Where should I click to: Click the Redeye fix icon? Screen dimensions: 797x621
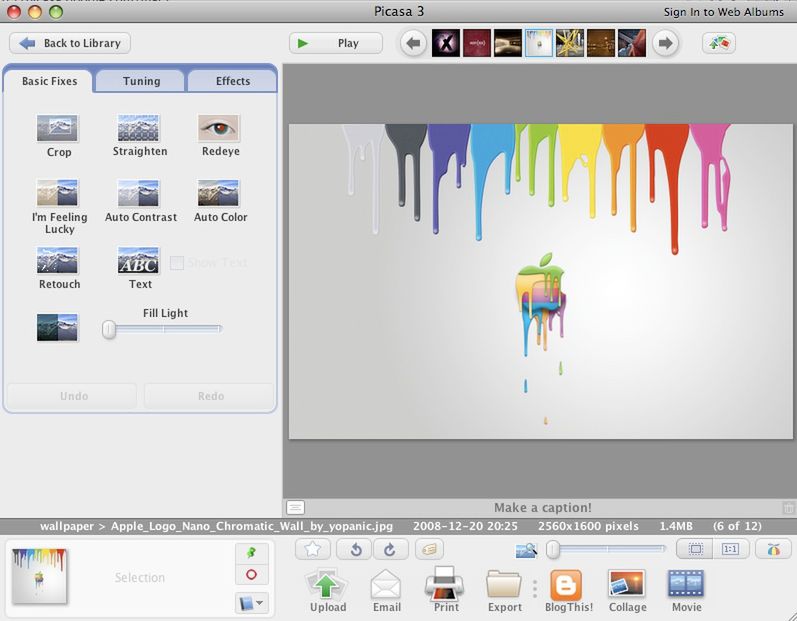point(218,129)
